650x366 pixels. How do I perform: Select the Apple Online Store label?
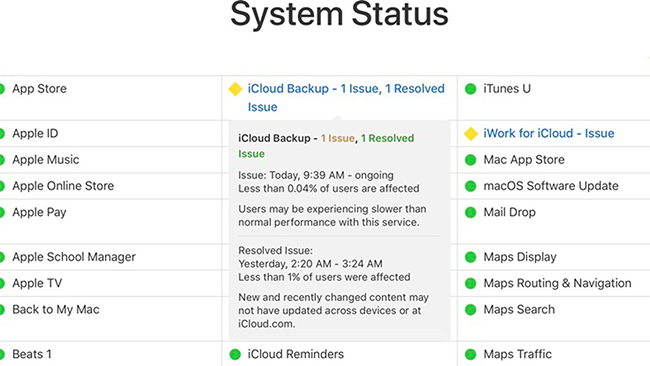coord(63,186)
